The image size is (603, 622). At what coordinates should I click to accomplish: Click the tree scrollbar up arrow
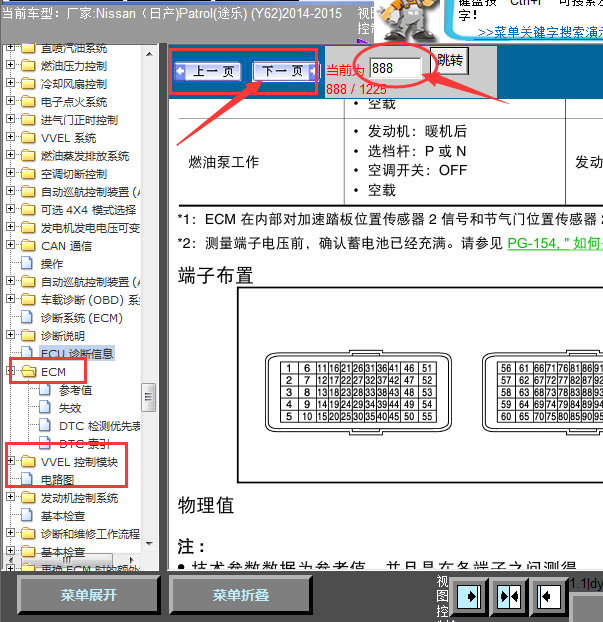[x=149, y=54]
